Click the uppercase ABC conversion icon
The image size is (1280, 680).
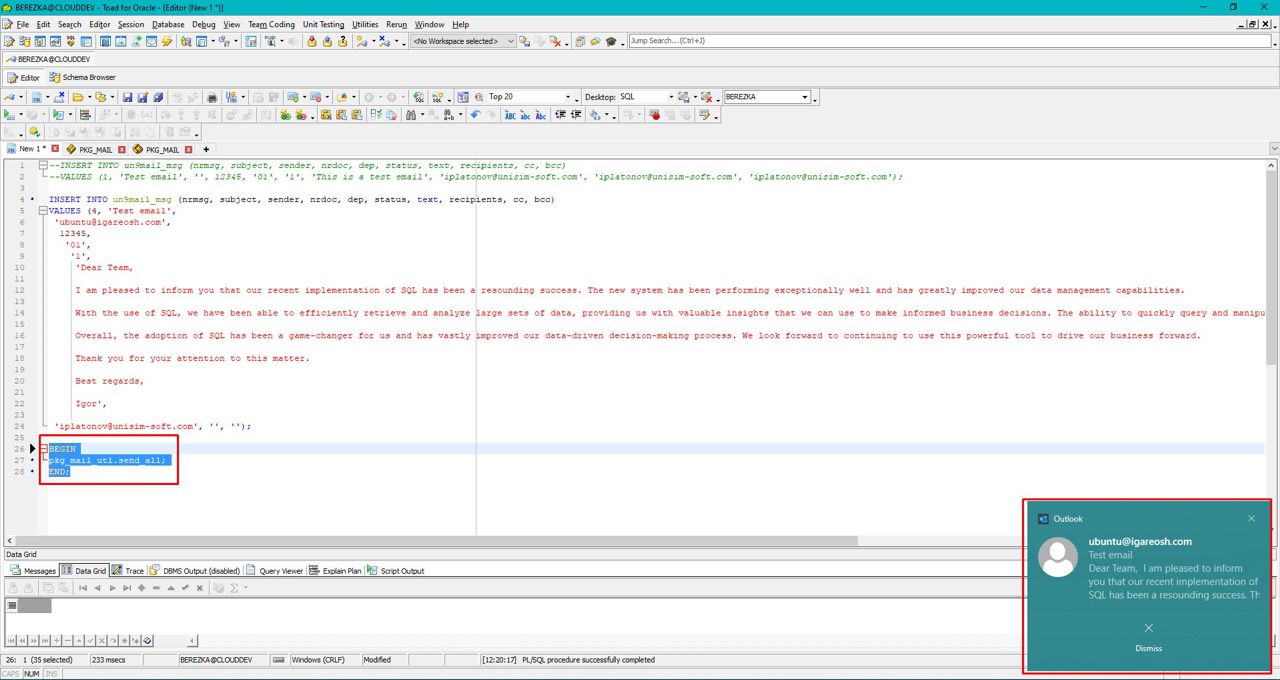pyautogui.click(x=510, y=115)
